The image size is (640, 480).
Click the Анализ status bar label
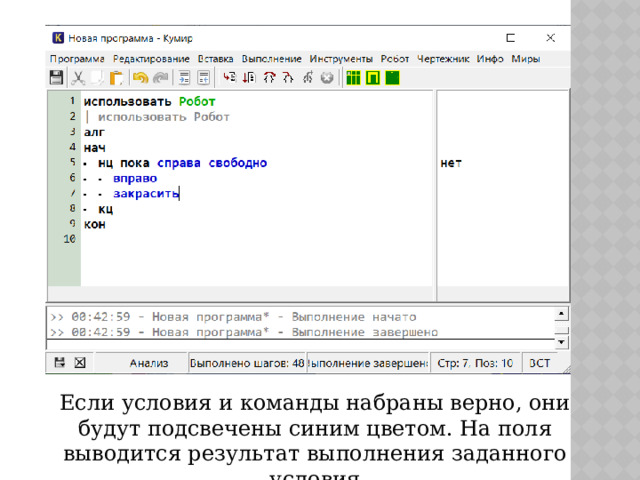pos(149,363)
